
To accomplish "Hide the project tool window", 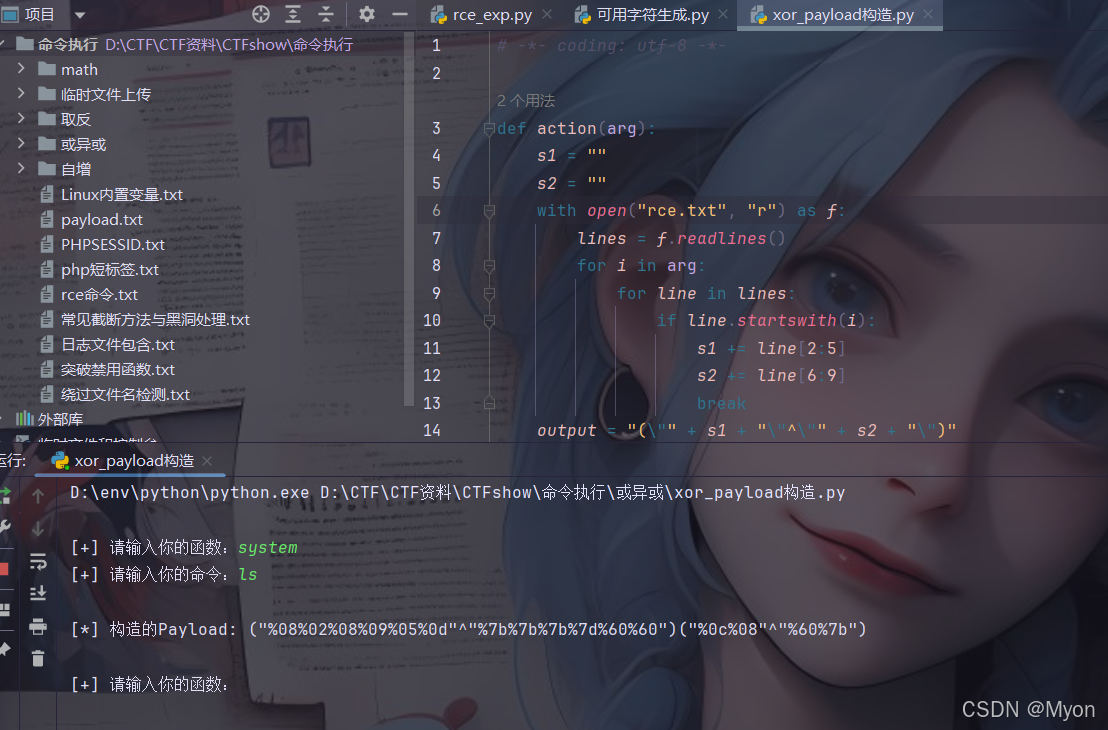I will [400, 14].
